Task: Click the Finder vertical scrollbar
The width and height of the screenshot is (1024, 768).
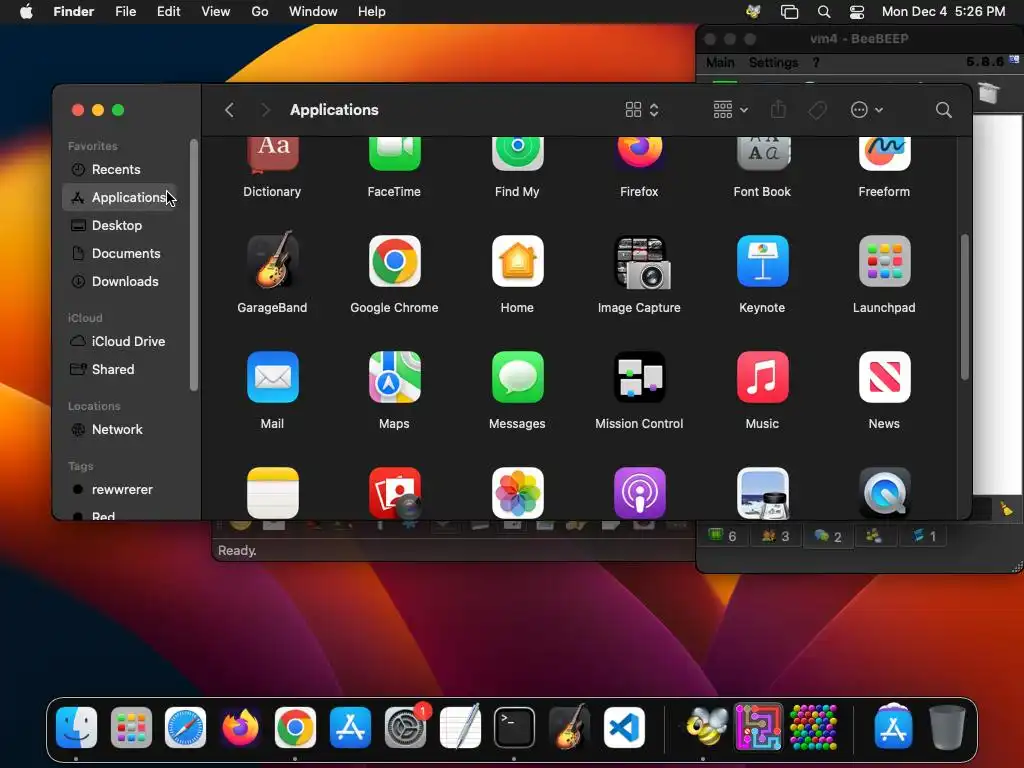Action: click(965, 307)
